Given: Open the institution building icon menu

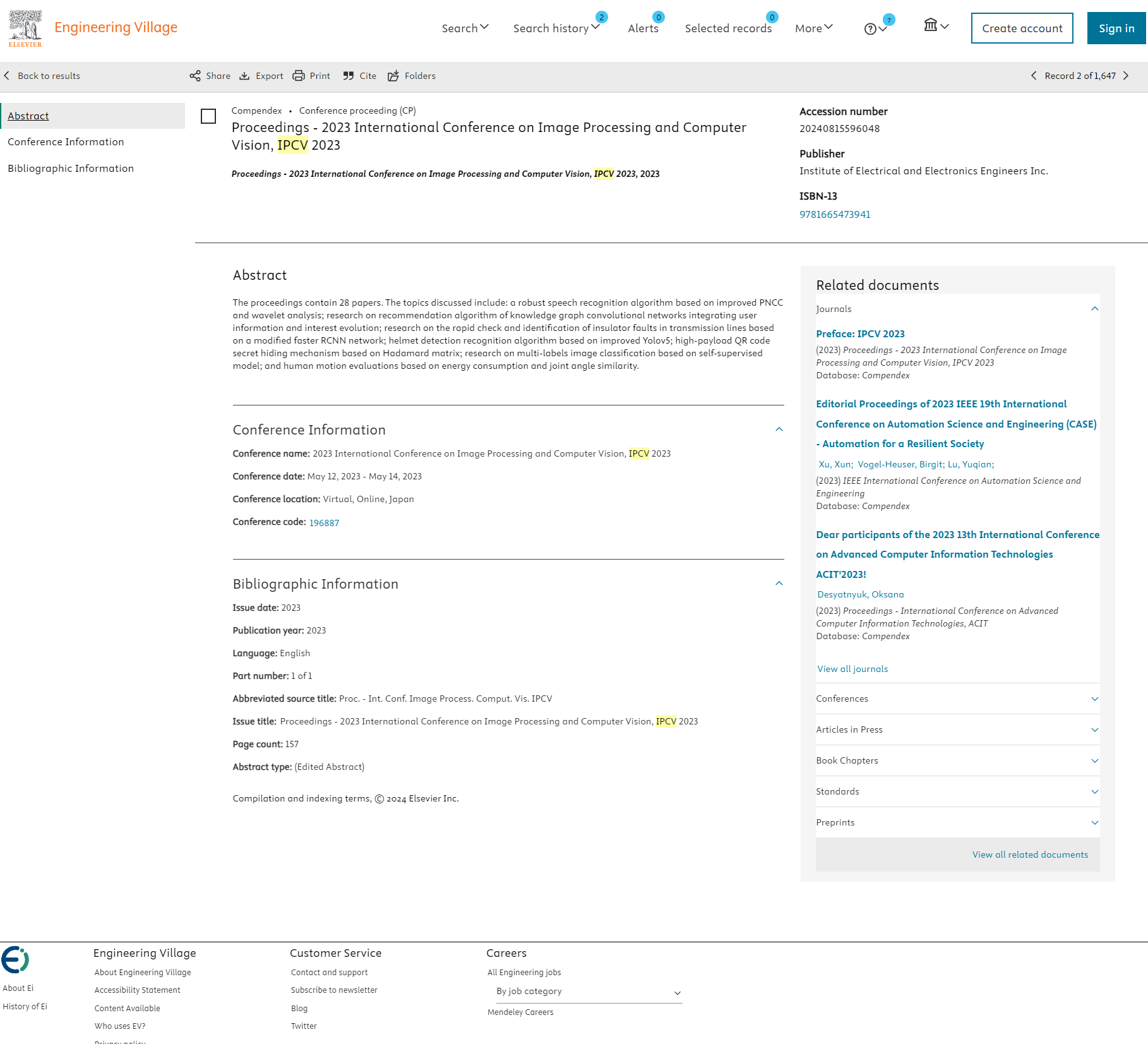Looking at the screenshot, I should tap(936, 25).
